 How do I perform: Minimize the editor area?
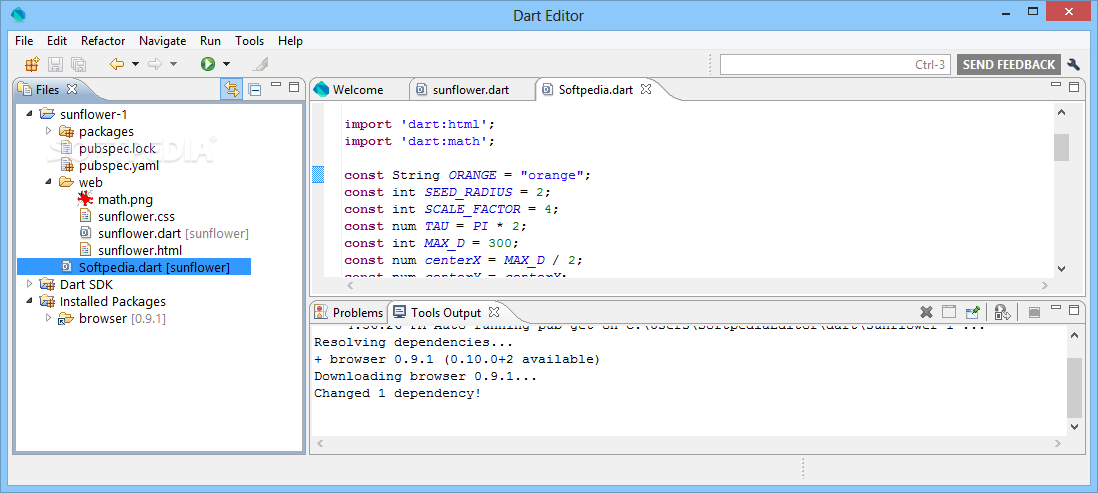click(x=1057, y=85)
